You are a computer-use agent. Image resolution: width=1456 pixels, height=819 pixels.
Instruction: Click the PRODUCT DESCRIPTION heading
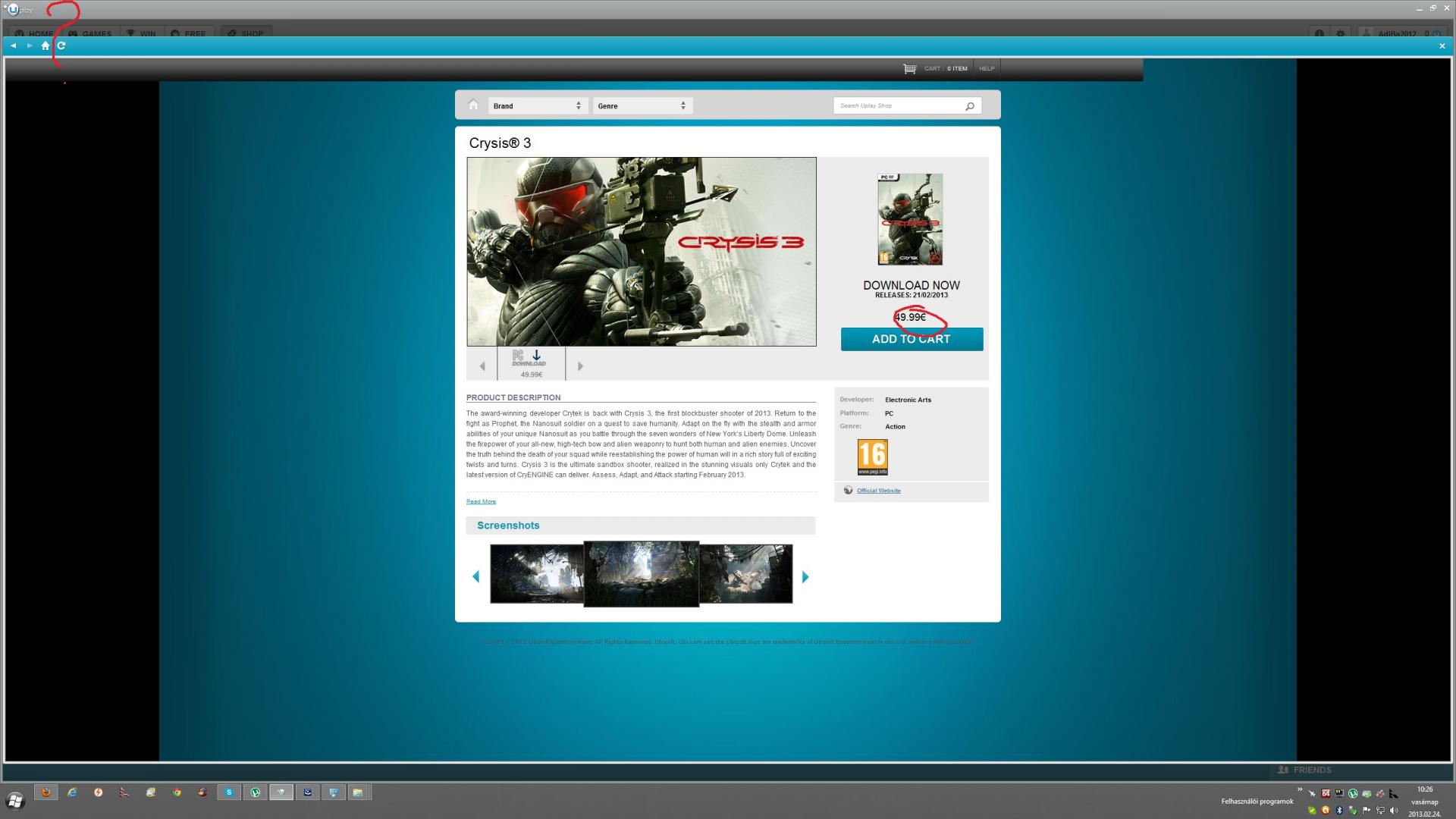(513, 397)
